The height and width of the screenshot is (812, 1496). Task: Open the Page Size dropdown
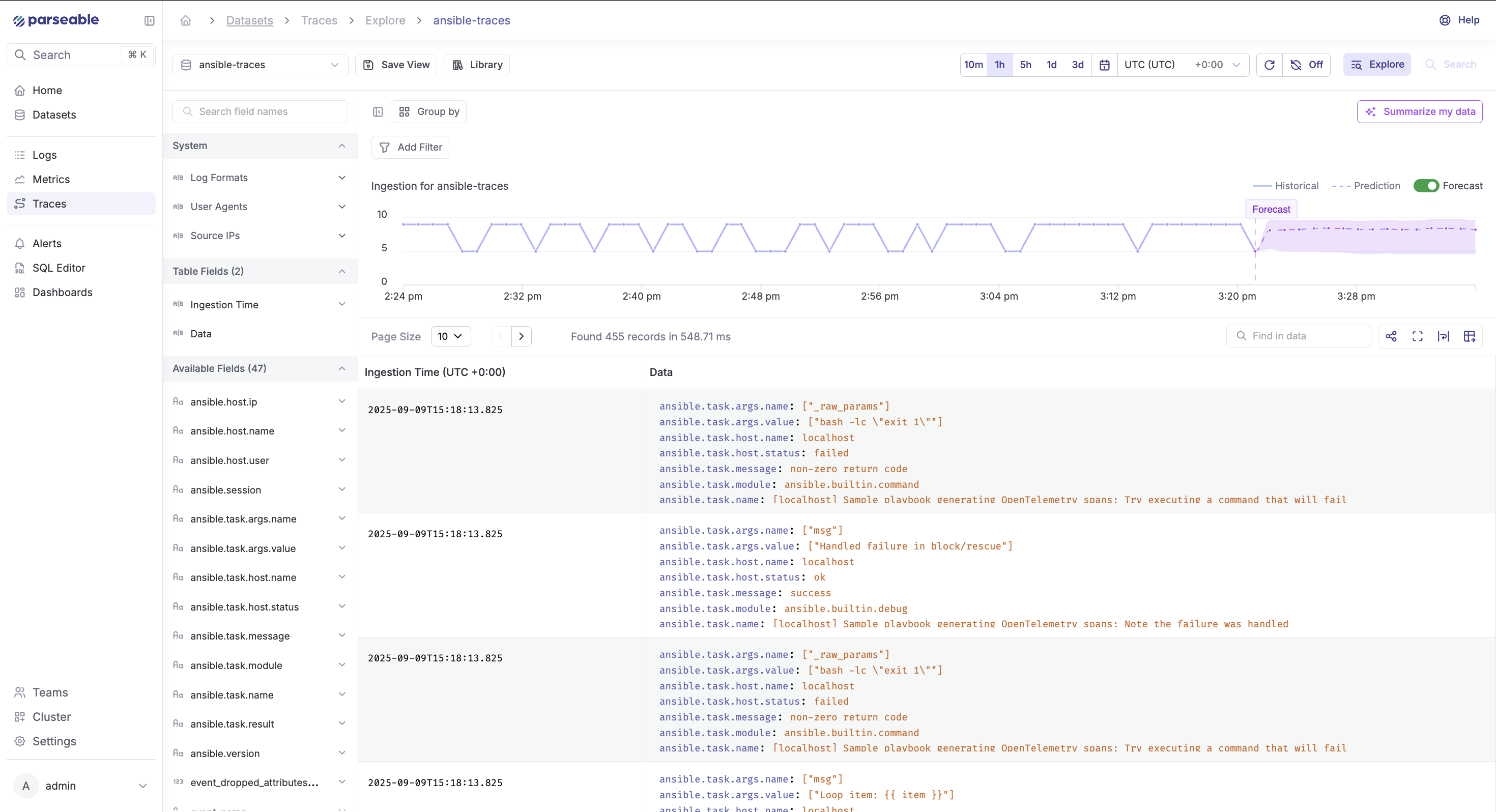(450, 336)
